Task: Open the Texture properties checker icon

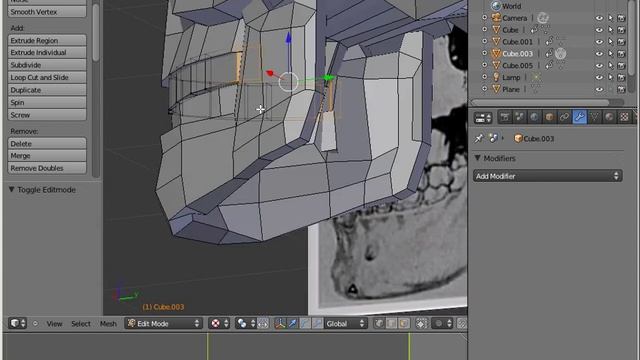Action: pos(624,118)
